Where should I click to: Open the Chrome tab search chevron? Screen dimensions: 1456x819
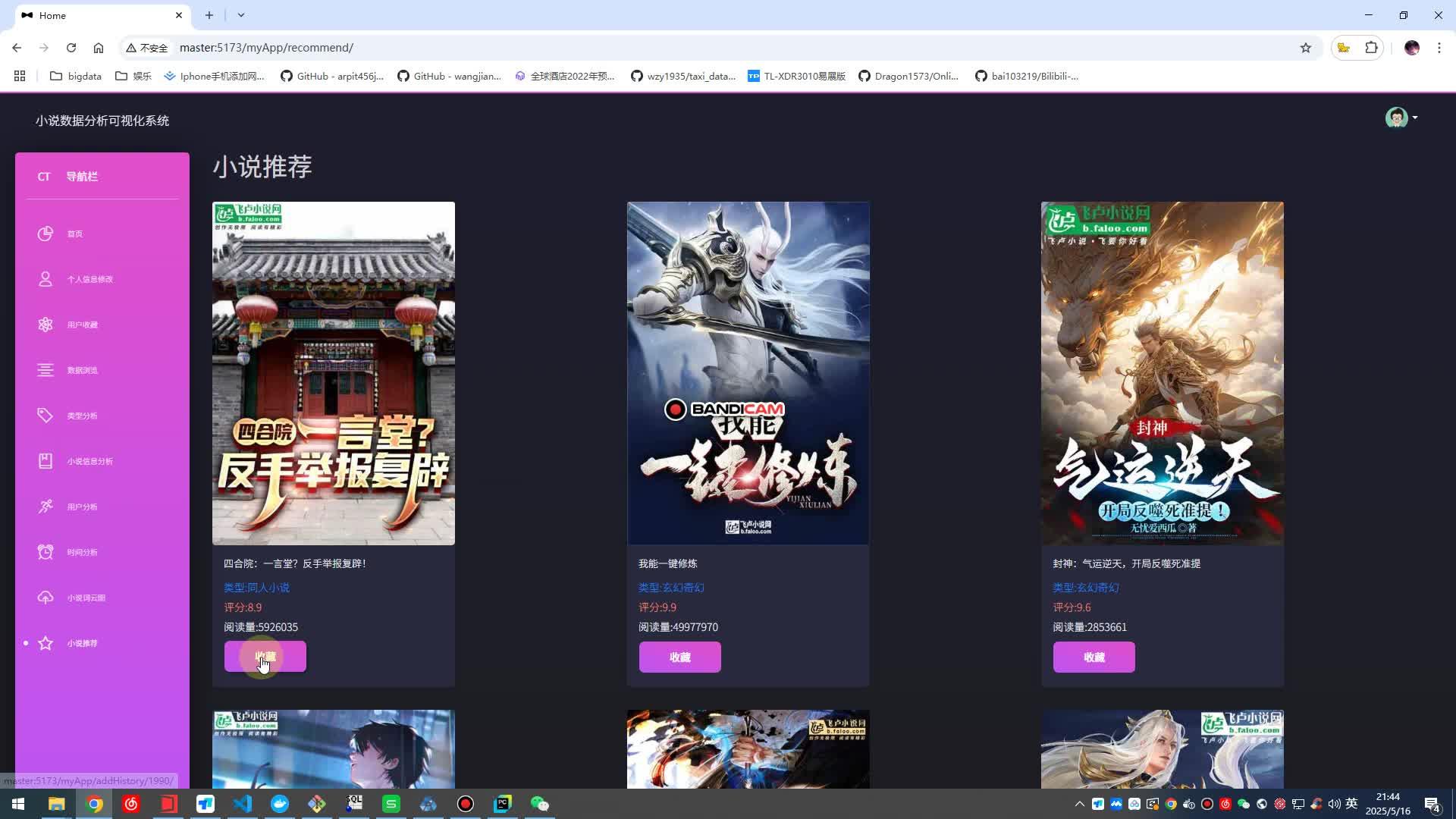click(241, 15)
